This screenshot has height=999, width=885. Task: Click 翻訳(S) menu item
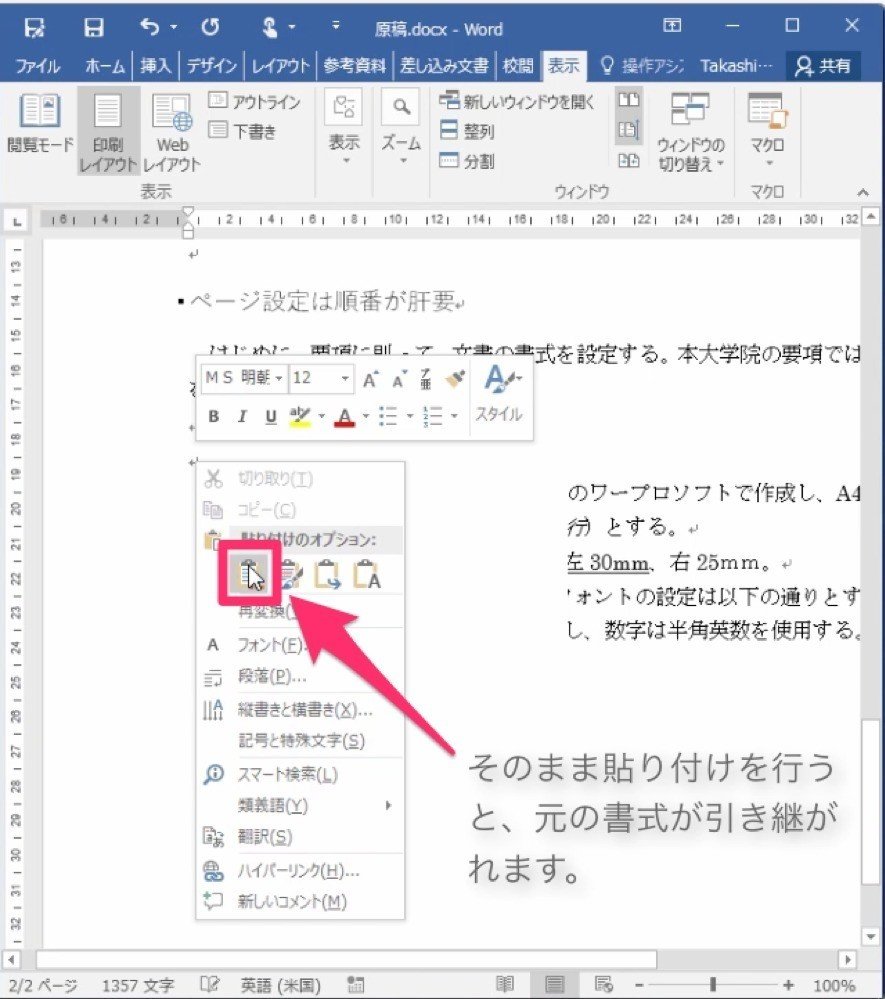coord(300,837)
